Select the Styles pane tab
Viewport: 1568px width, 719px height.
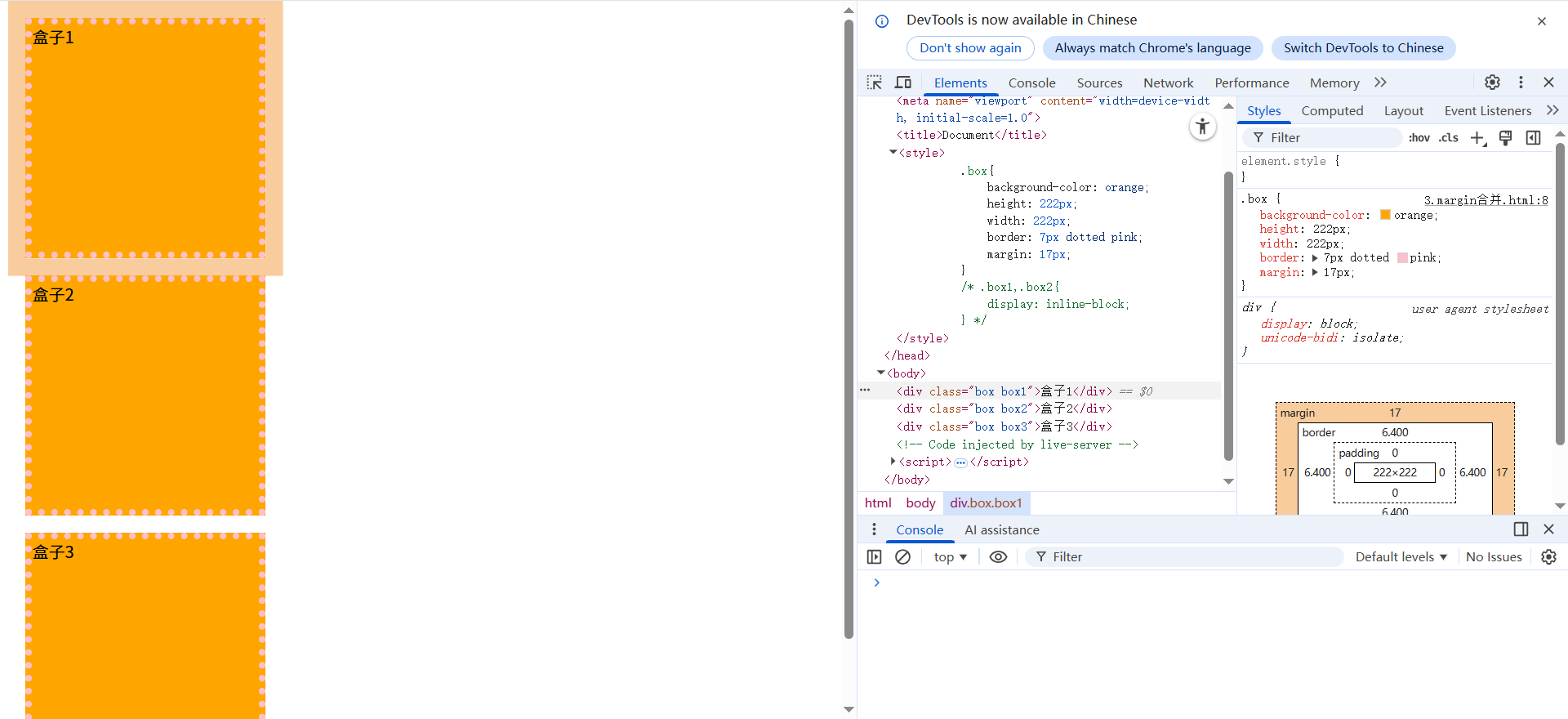1263,110
